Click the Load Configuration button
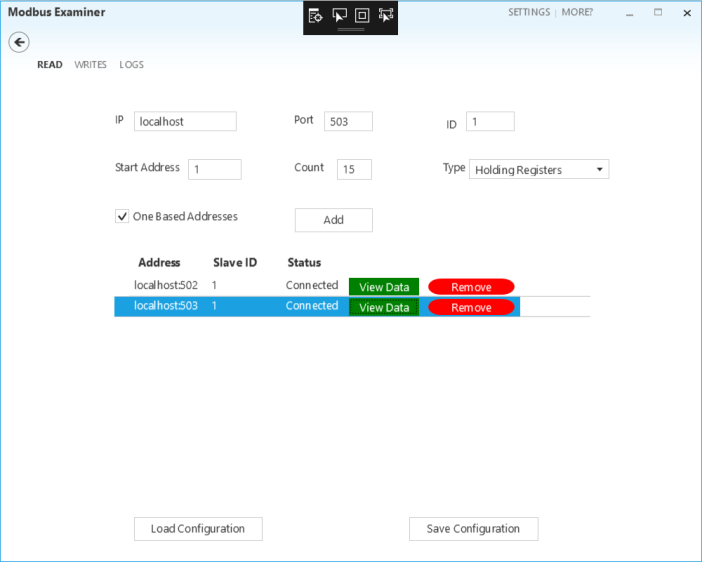Screen dimensions: 702x562 [198, 529]
